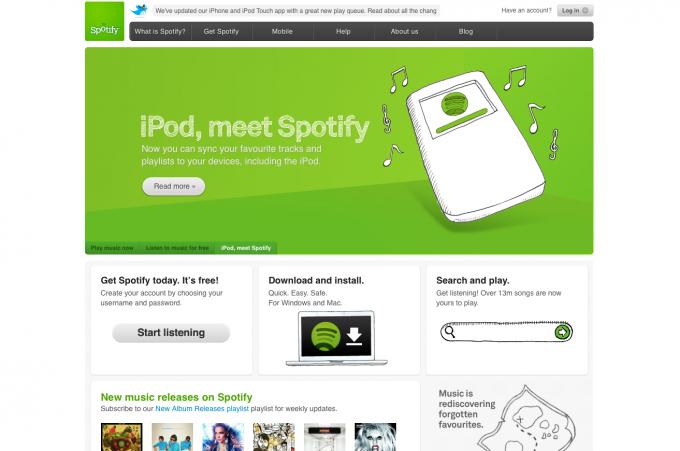Open the Help navigation item
This screenshot has height=451, width=680.
click(343, 32)
